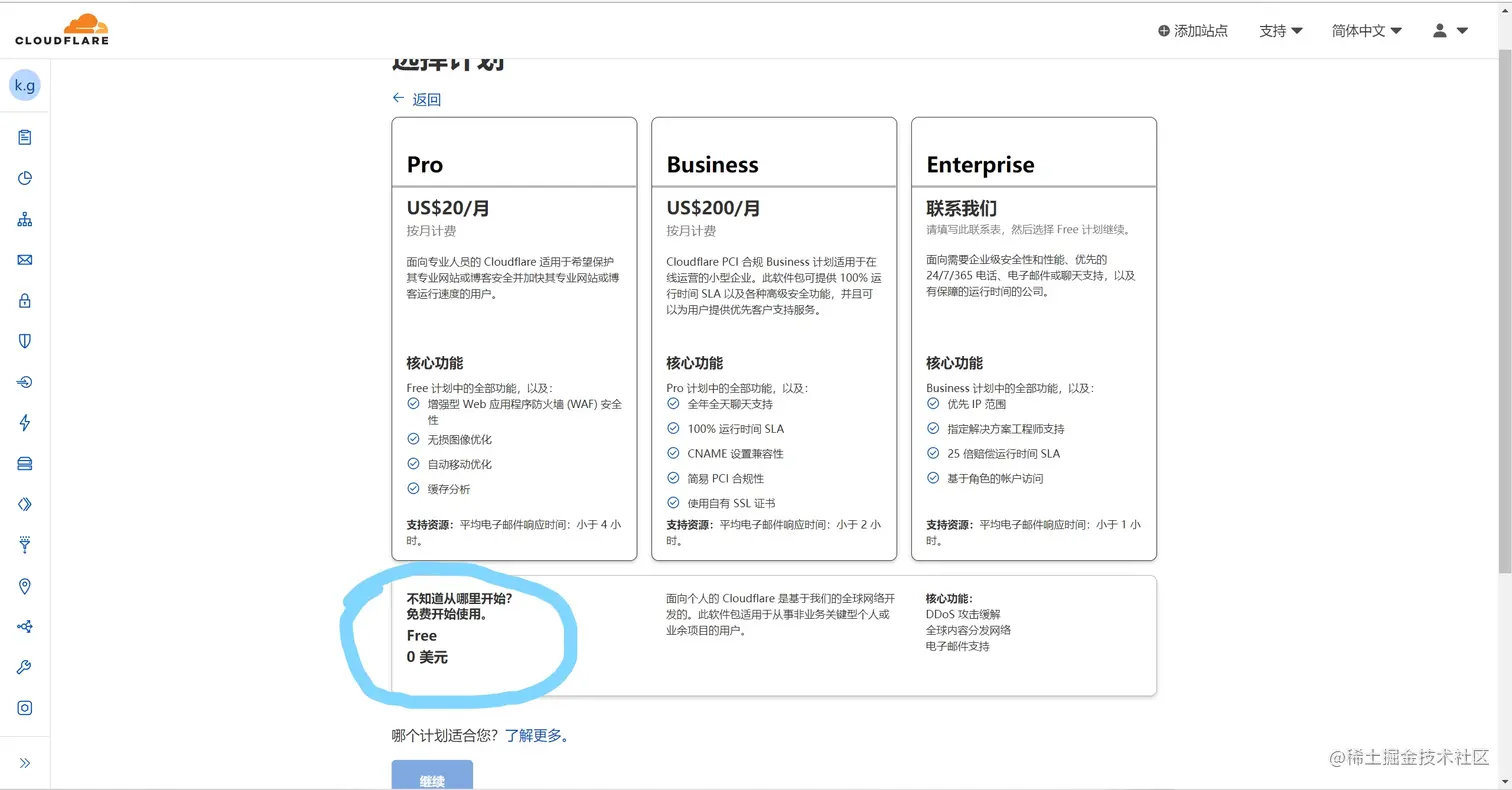Screen dimensions: 1512x790
Task: Open the Security shield icon
Action: tap(25, 341)
